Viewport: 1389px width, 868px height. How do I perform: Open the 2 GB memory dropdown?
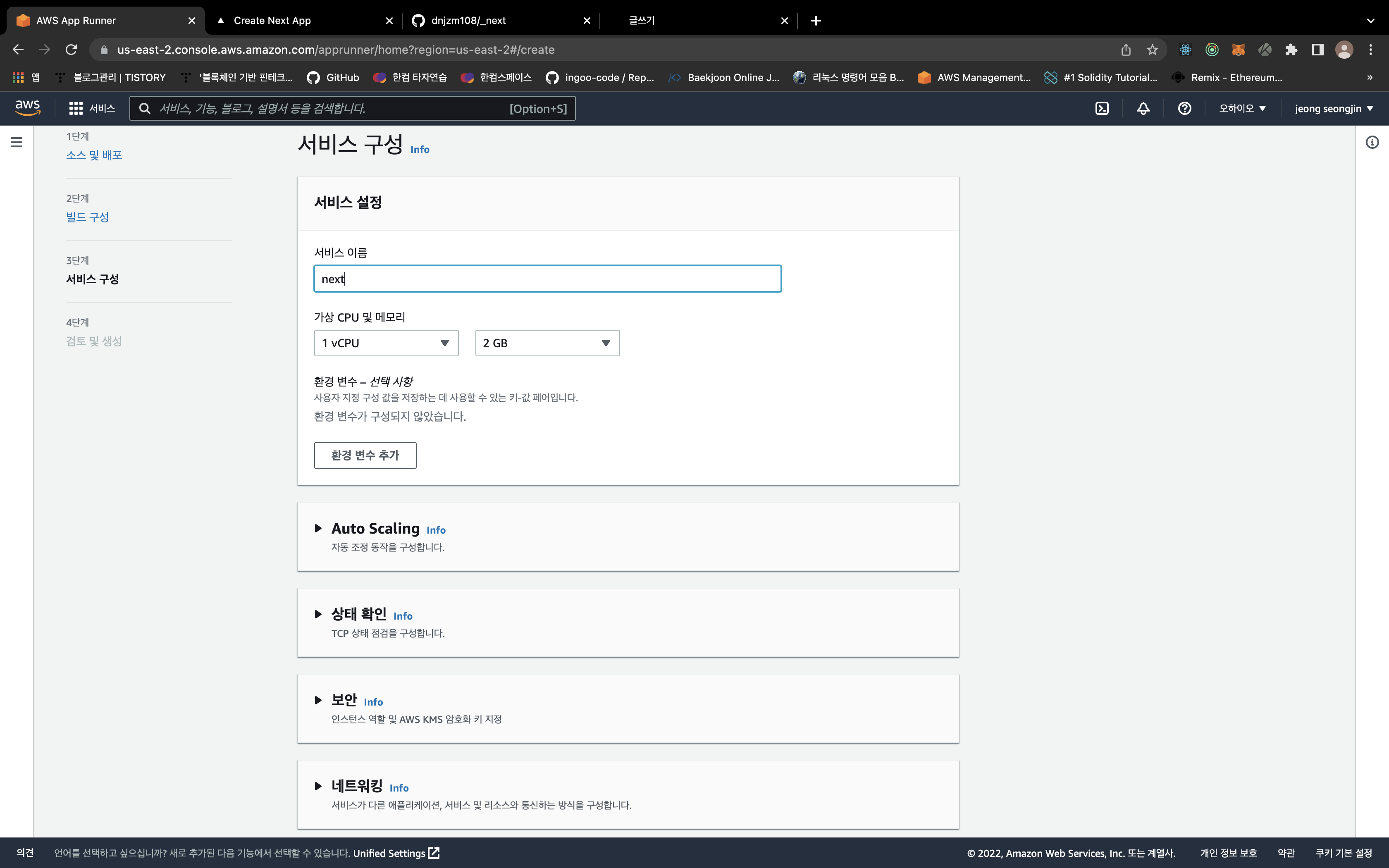coord(547,343)
